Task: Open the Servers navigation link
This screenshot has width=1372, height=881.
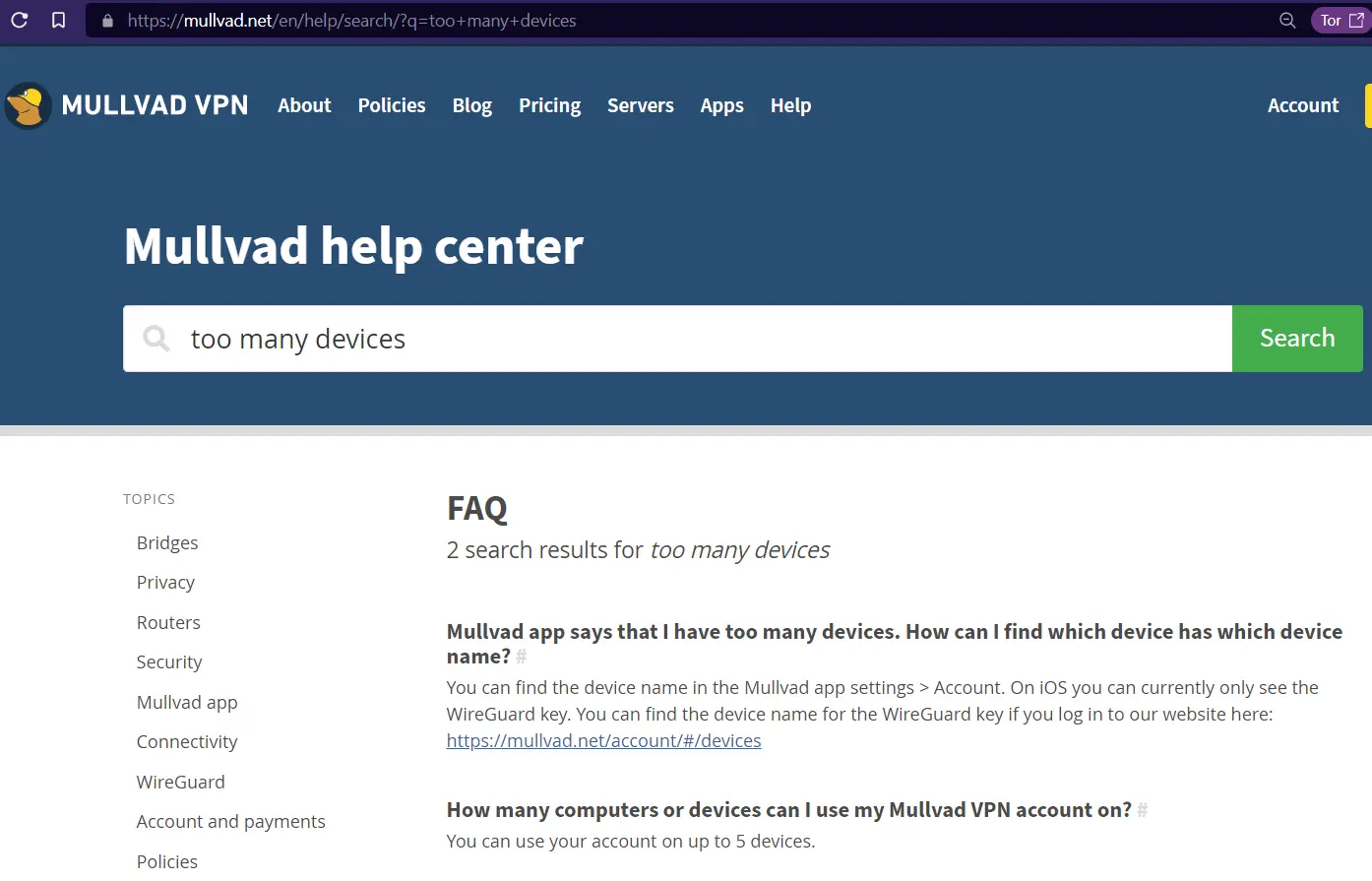Action: pyautogui.click(x=640, y=105)
